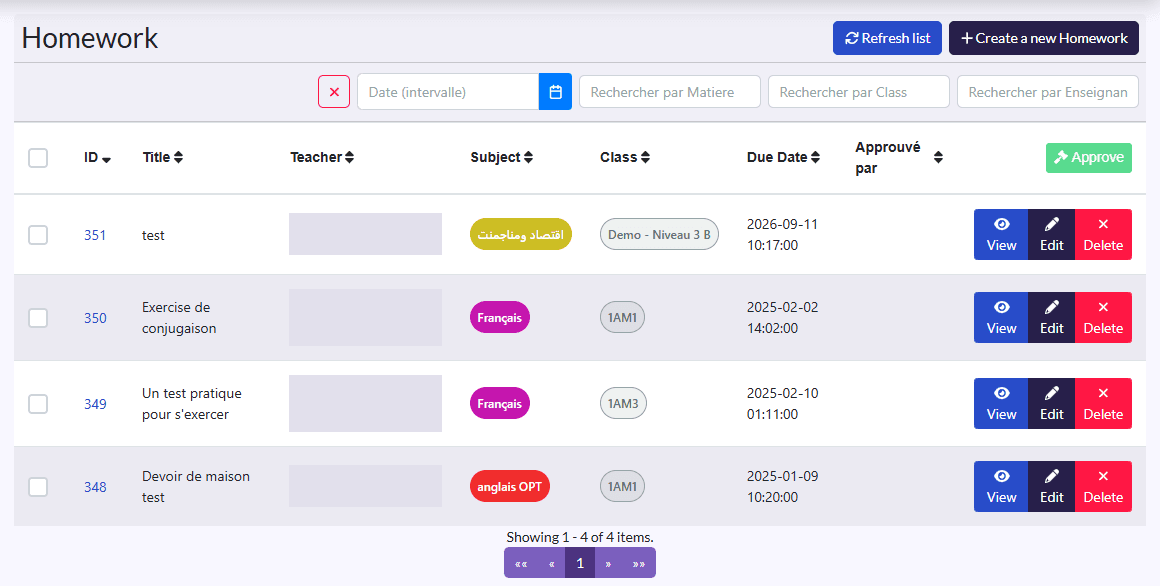Edit homework 351 titled test
The image size is (1160, 586).
(x=1051, y=235)
